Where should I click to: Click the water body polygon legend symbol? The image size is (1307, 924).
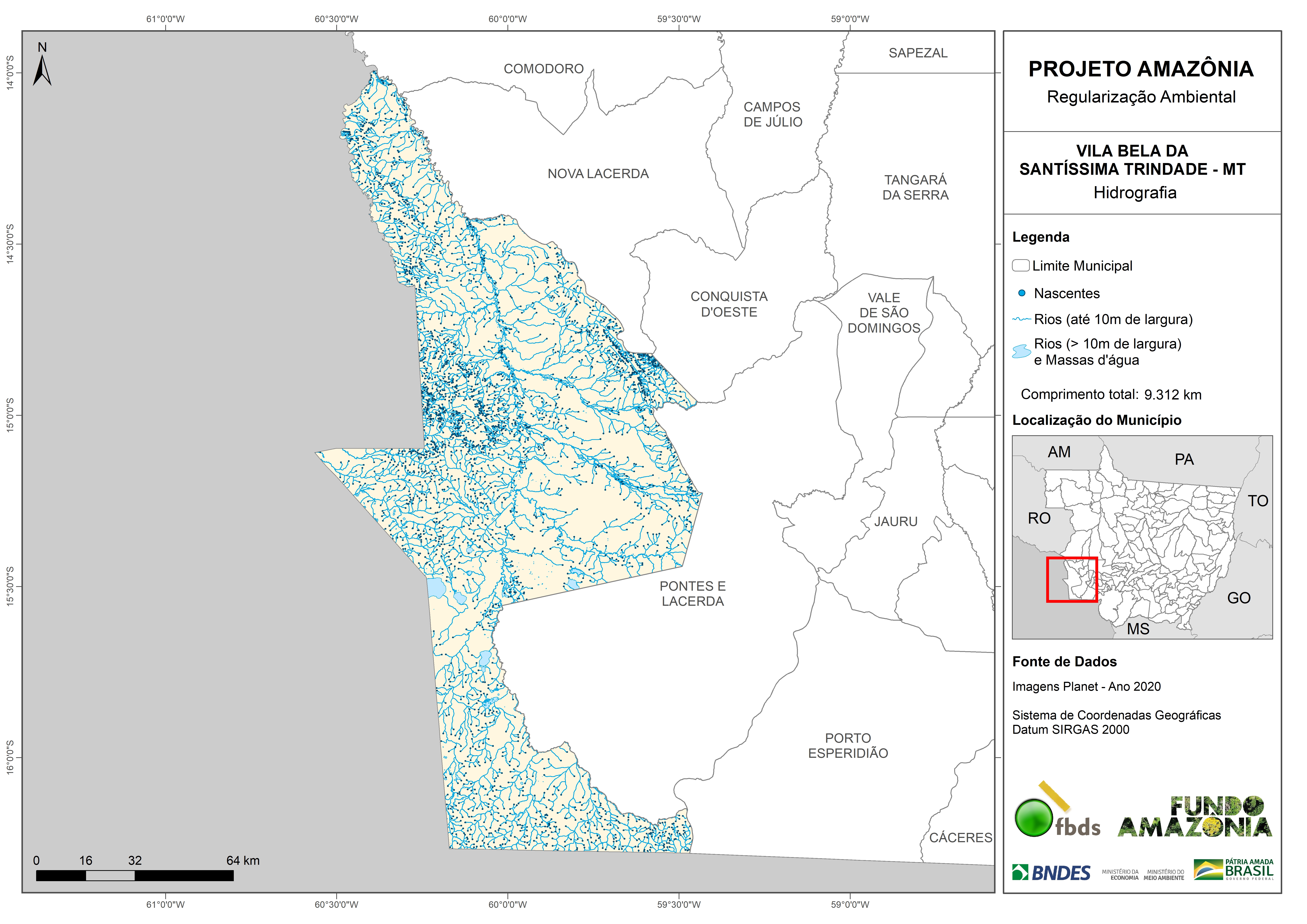(1022, 351)
